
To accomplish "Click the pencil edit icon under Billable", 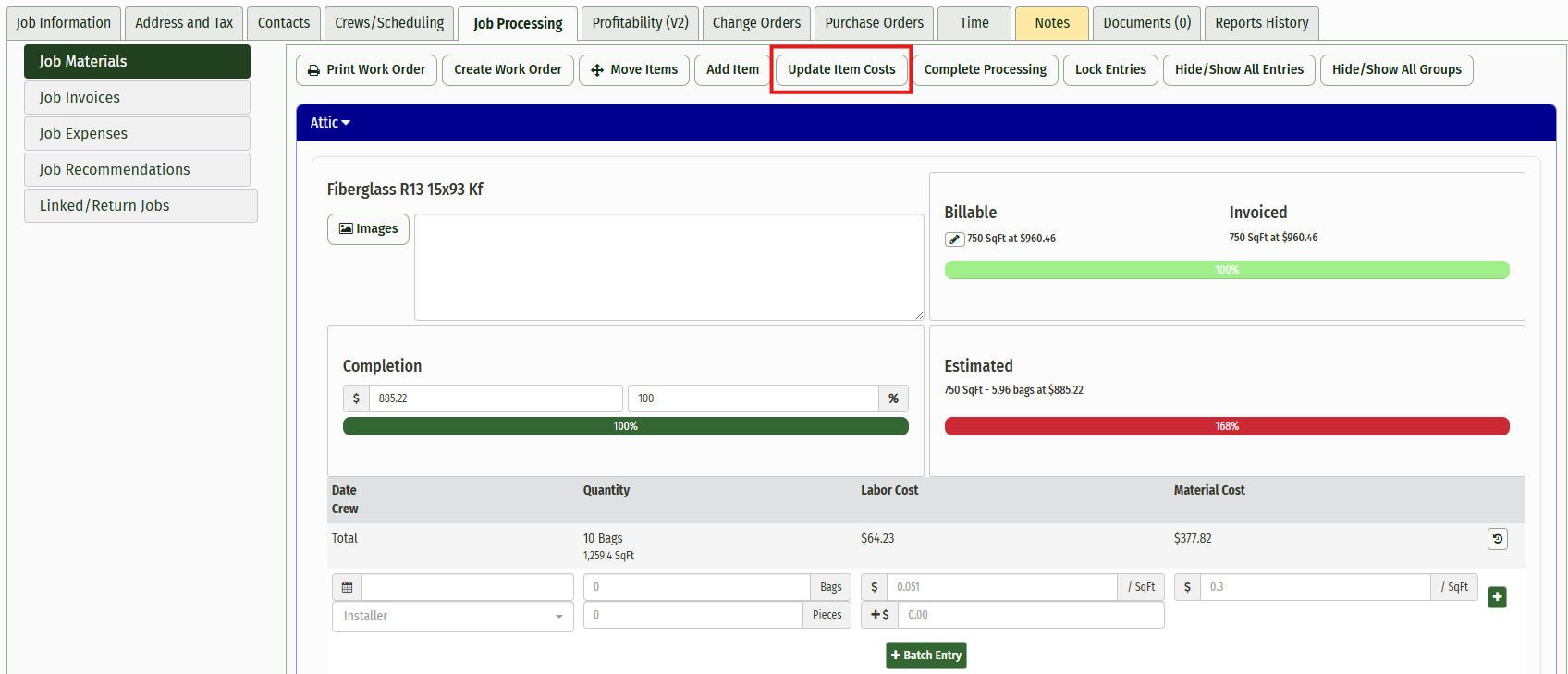I will point(954,239).
